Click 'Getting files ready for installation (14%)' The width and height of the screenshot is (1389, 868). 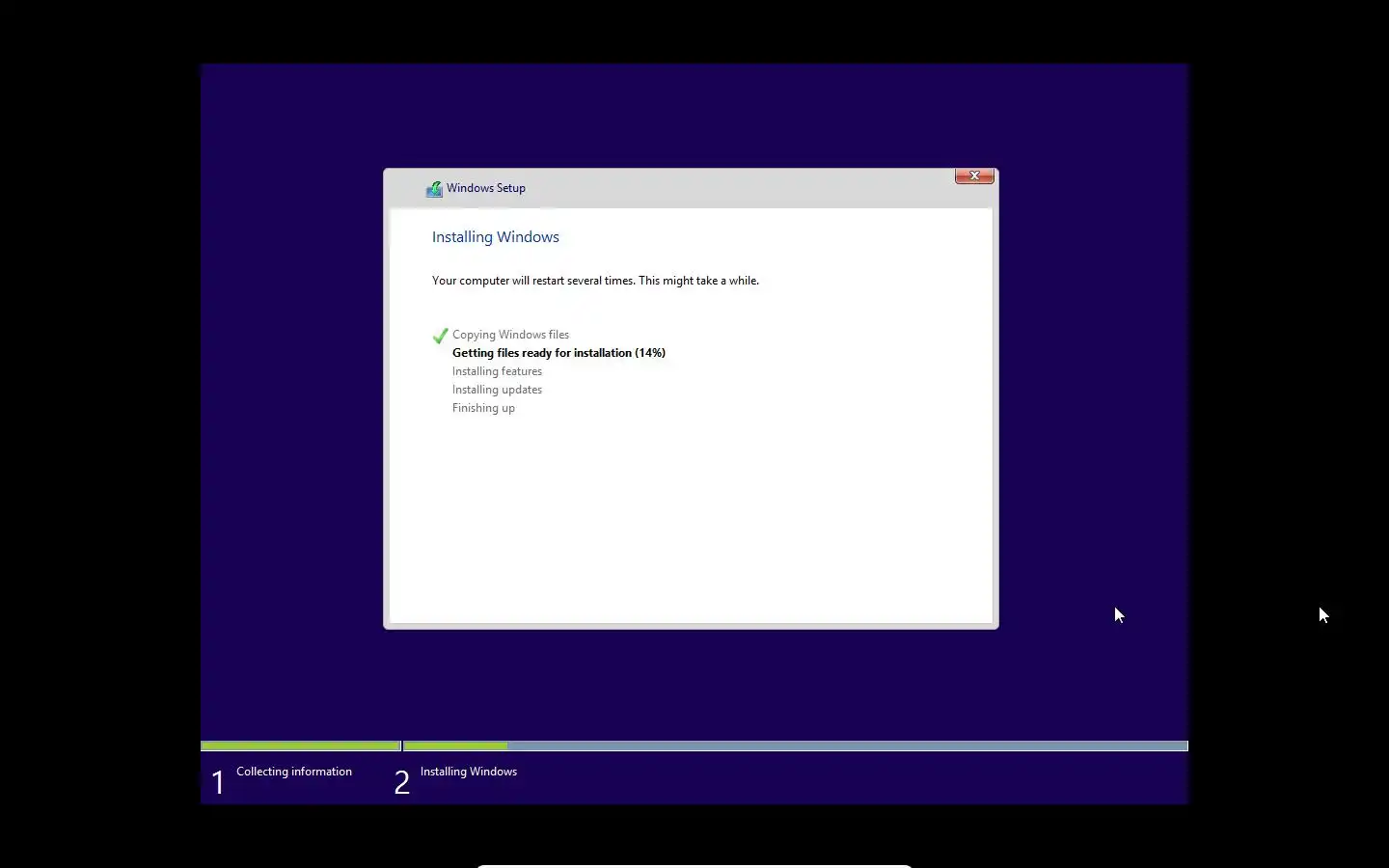tap(558, 353)
